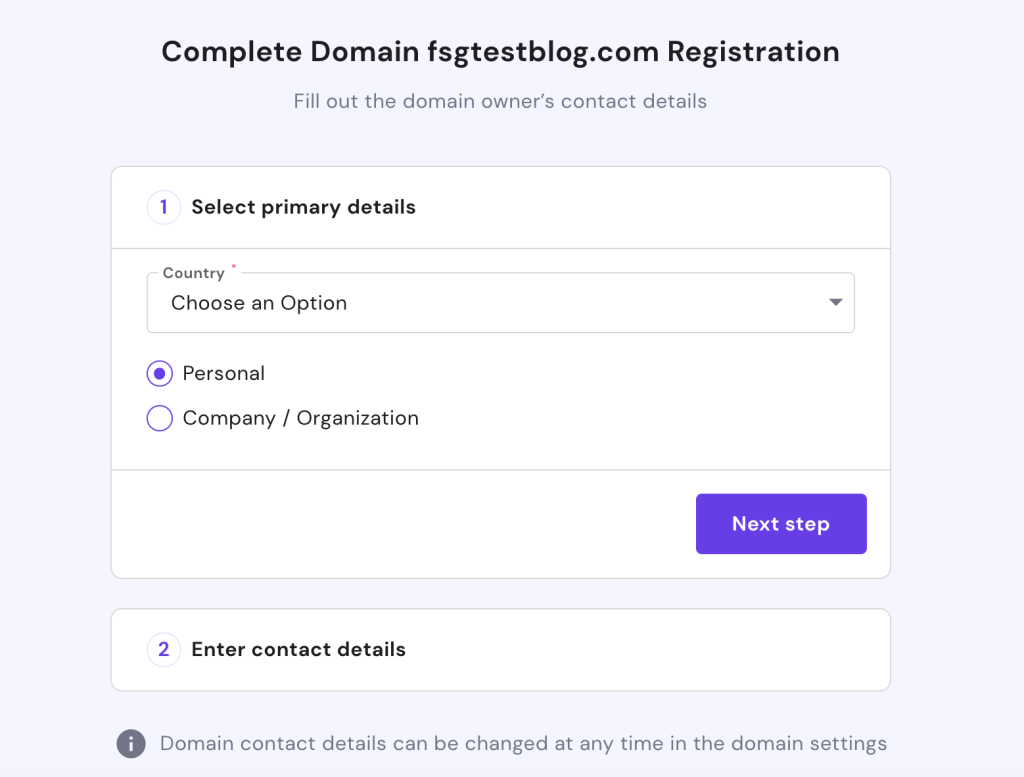Collapse the Select primary details section header
1024x777 pixels.
[x=501, y=208]
